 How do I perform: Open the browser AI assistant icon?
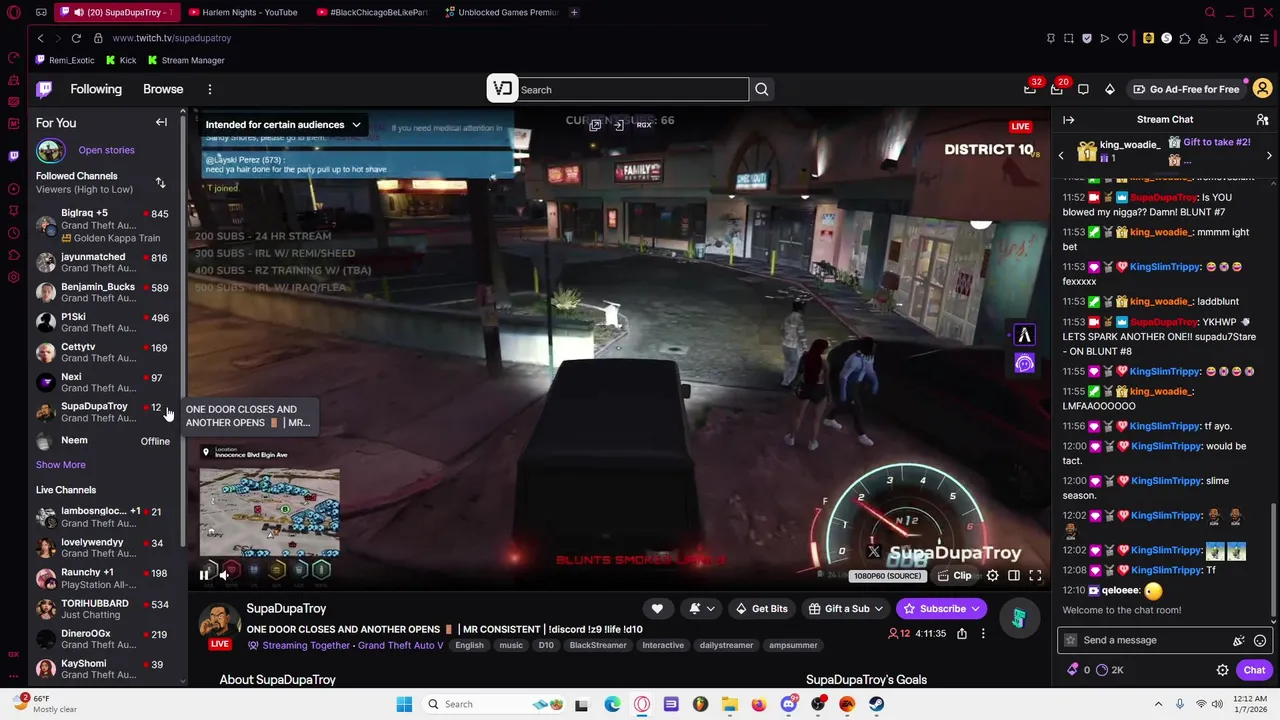(x=1242, y=38)
